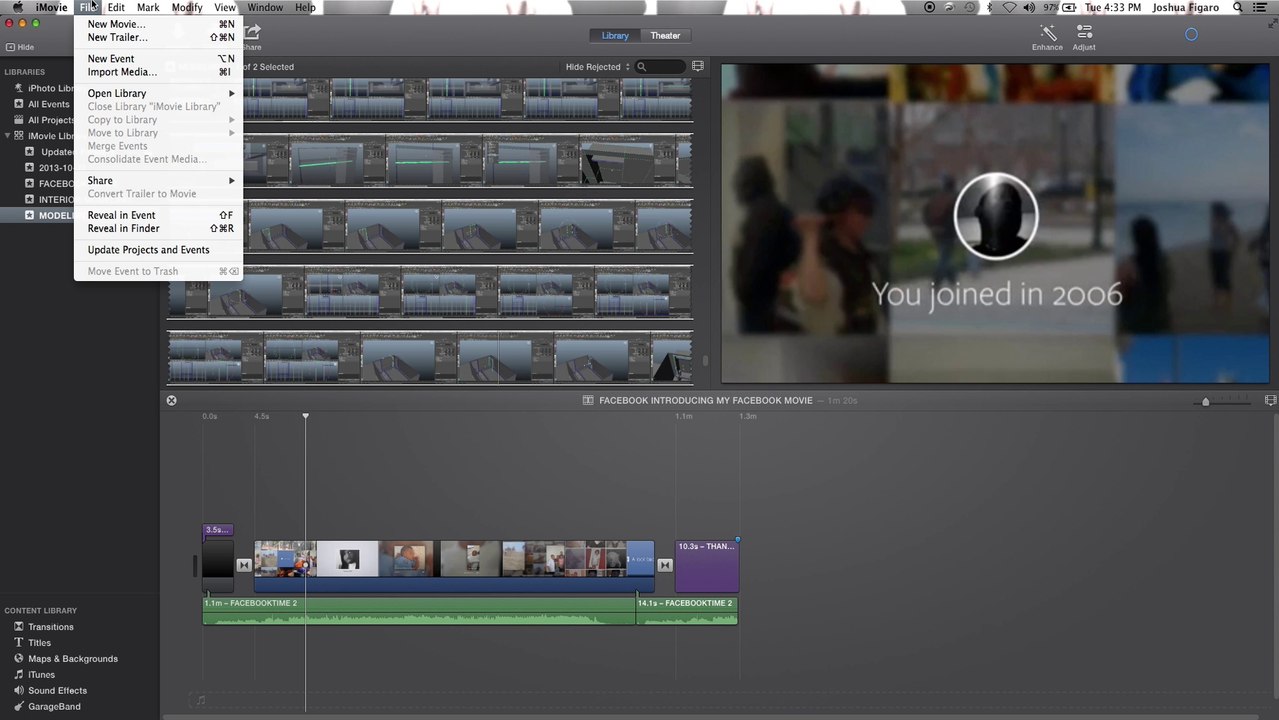Screen dimensions: 1279x720
Task: Open the Apple menu
Action: click(x=17, y=7)
